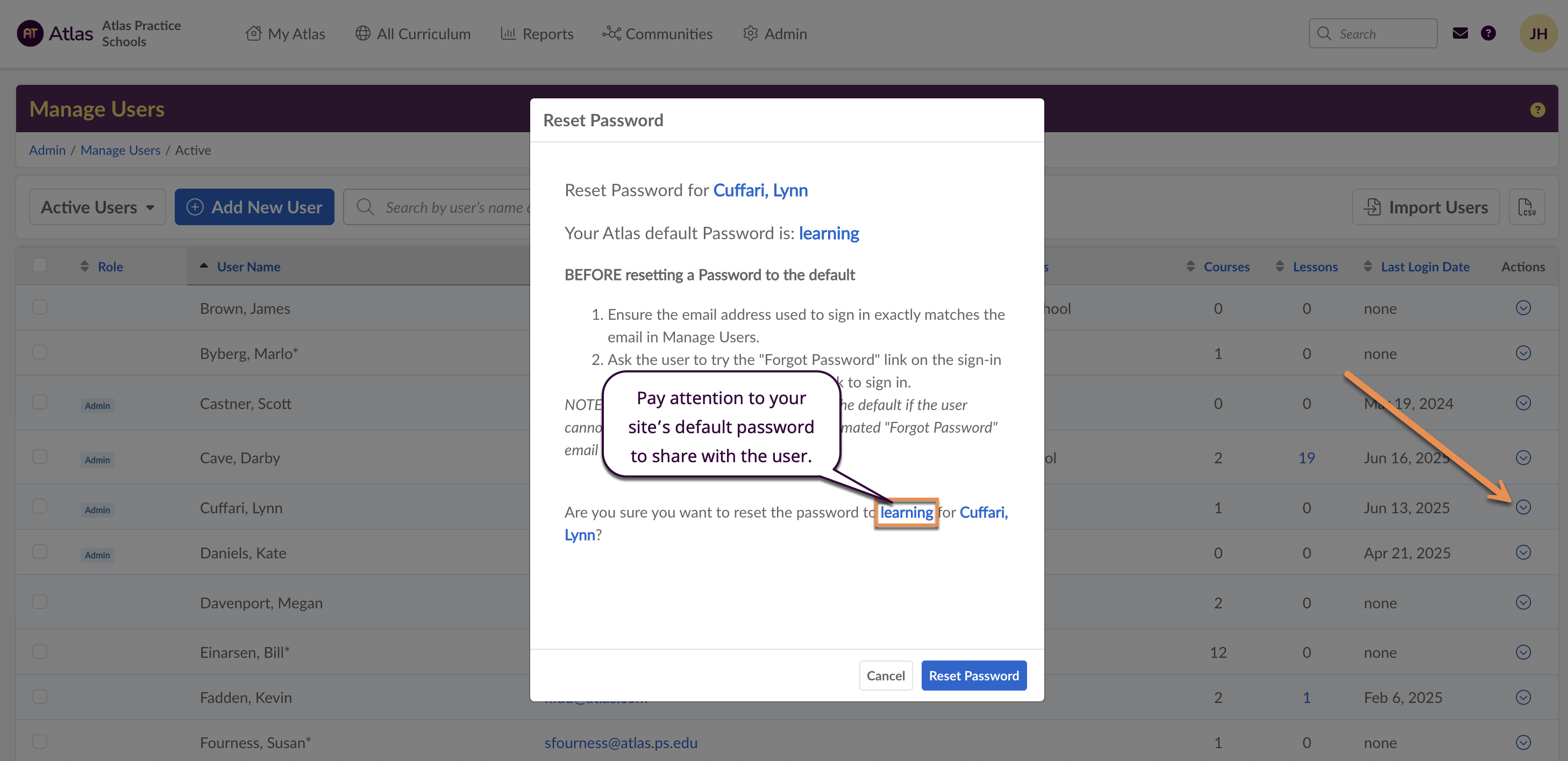The height and width of the screenshot is (761, 1568).
Task: Open the help question mark in header
Action: pyautogui.click(x=1488, y=33)
